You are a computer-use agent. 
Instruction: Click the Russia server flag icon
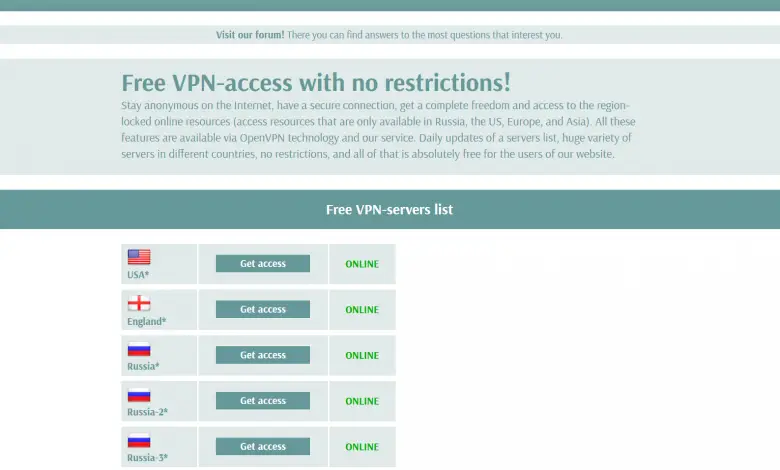tap(139, 349)
